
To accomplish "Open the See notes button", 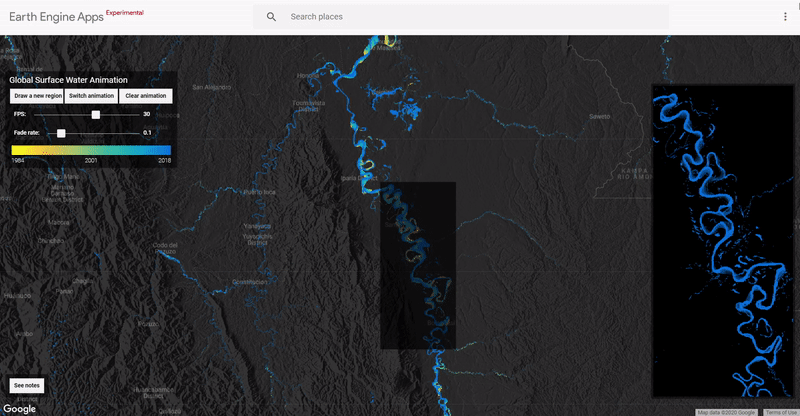I will tap(27, 385).
